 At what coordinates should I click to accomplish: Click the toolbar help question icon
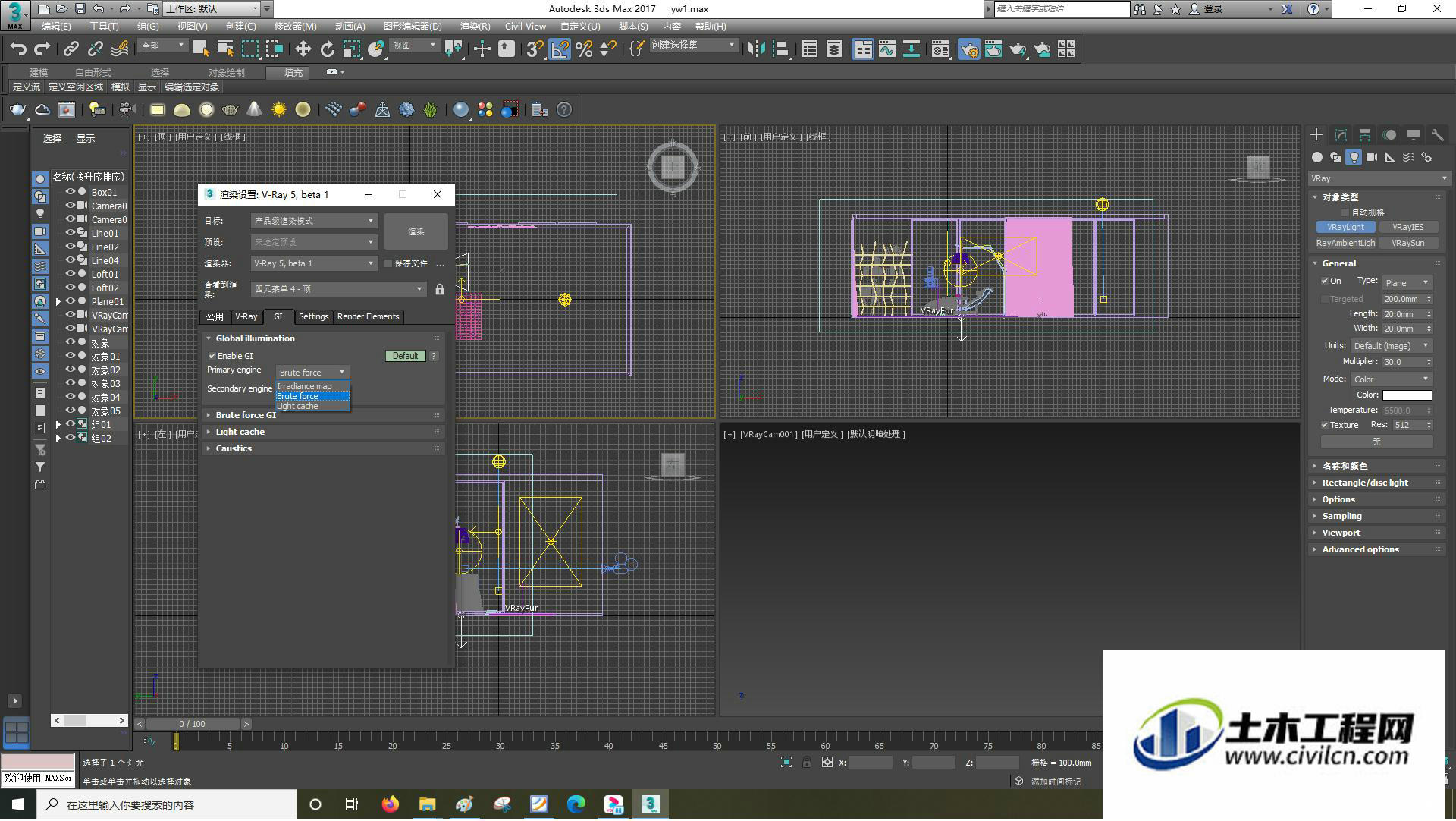pyautogui.click(x=564, y=110)
